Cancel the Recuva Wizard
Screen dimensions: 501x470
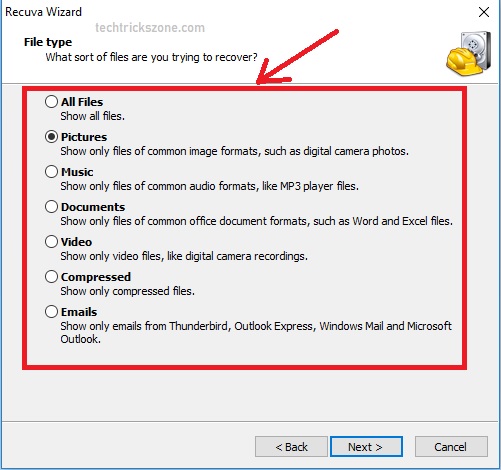click(x=451, y=447)
